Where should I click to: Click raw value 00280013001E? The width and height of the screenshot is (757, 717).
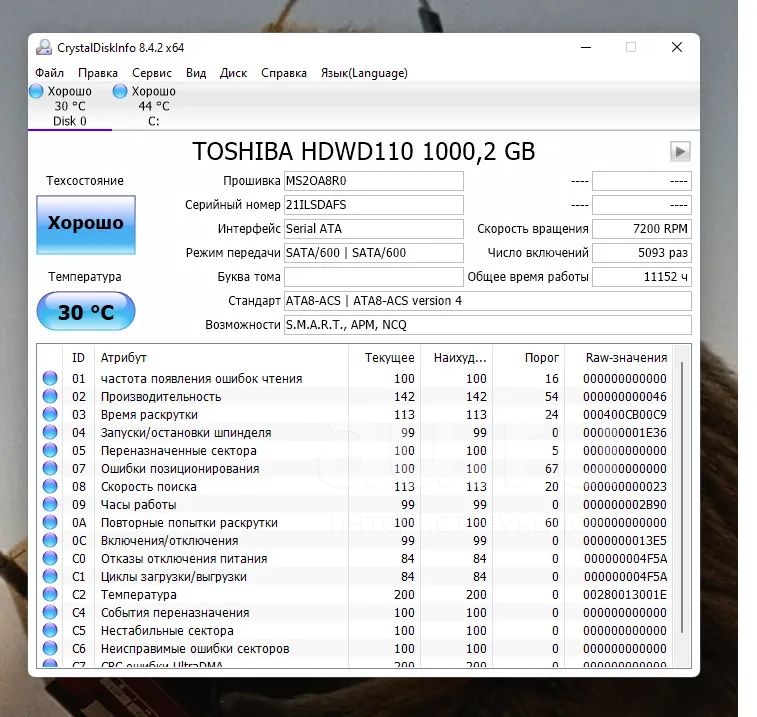click(625, 594)
